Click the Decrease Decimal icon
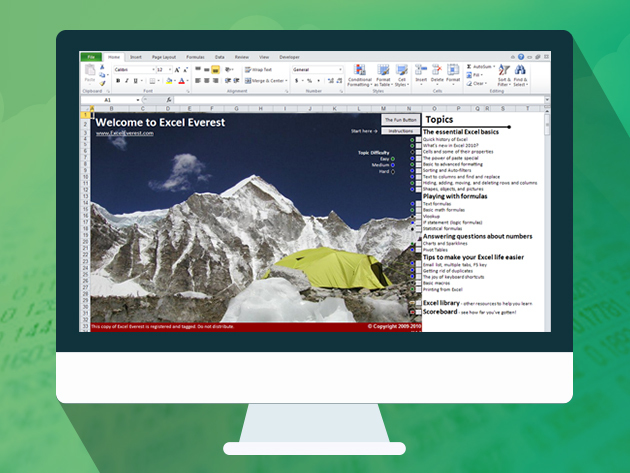630x473 pixels. 339,81
